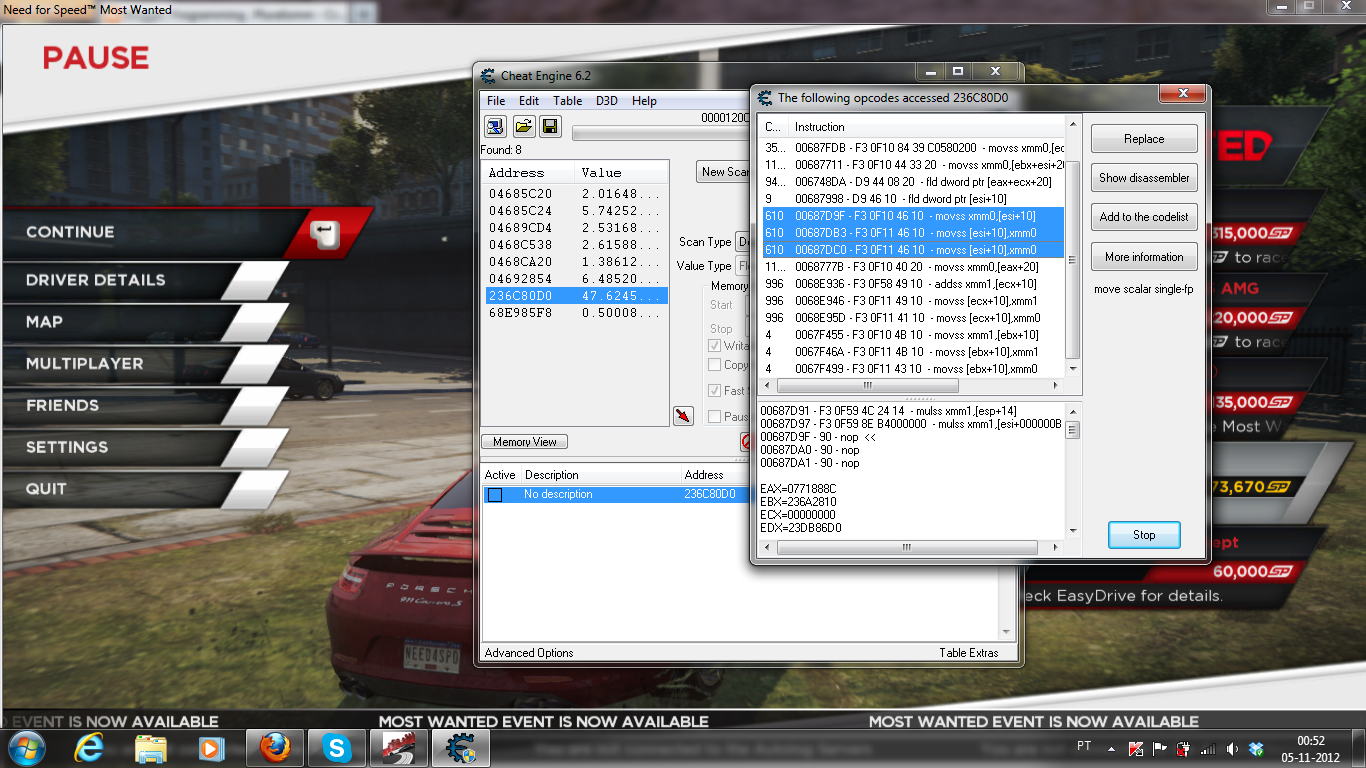The height and width of the screenshot is (768, 1366).
Task: Open the Windows Start menu
Action: click(x=26, y=747)
